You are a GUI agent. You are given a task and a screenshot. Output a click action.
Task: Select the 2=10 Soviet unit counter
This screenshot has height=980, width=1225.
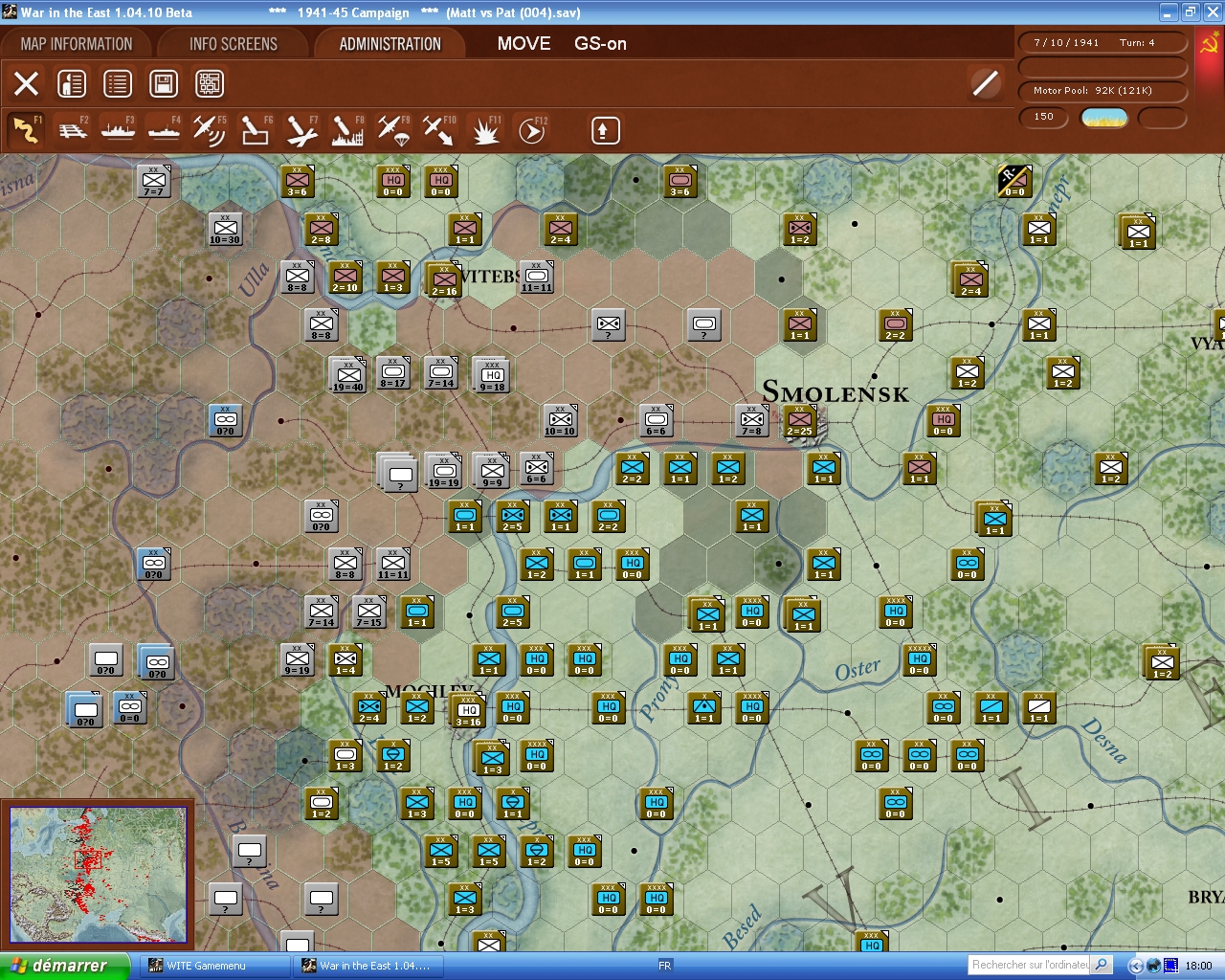345,277
